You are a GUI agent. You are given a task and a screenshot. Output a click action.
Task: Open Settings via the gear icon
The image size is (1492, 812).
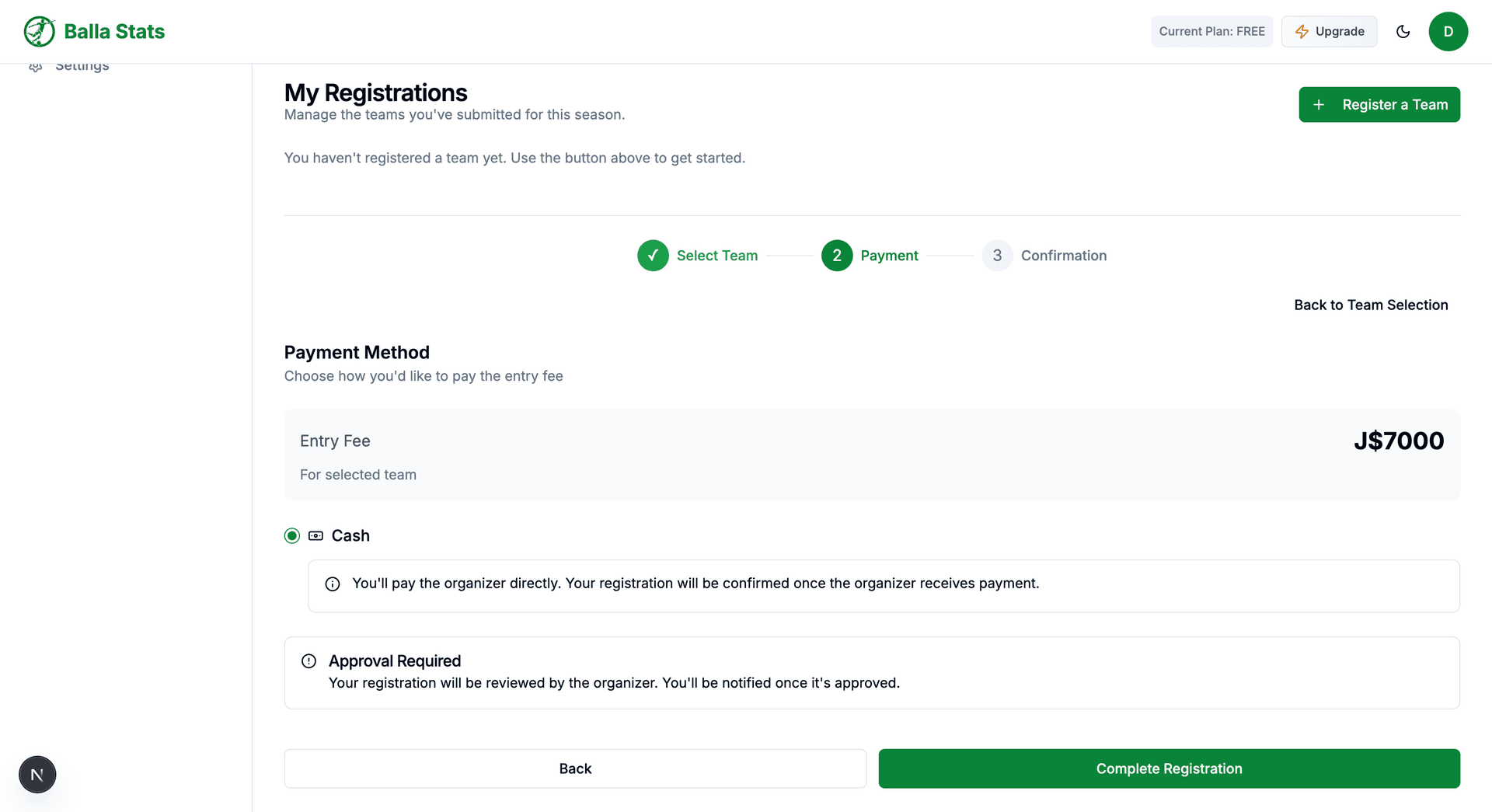(x=36, y=66)
